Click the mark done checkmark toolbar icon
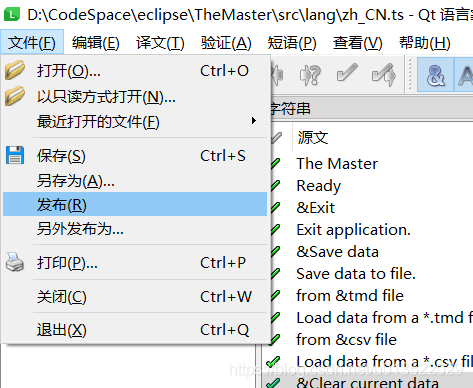 tap(347, 73)
